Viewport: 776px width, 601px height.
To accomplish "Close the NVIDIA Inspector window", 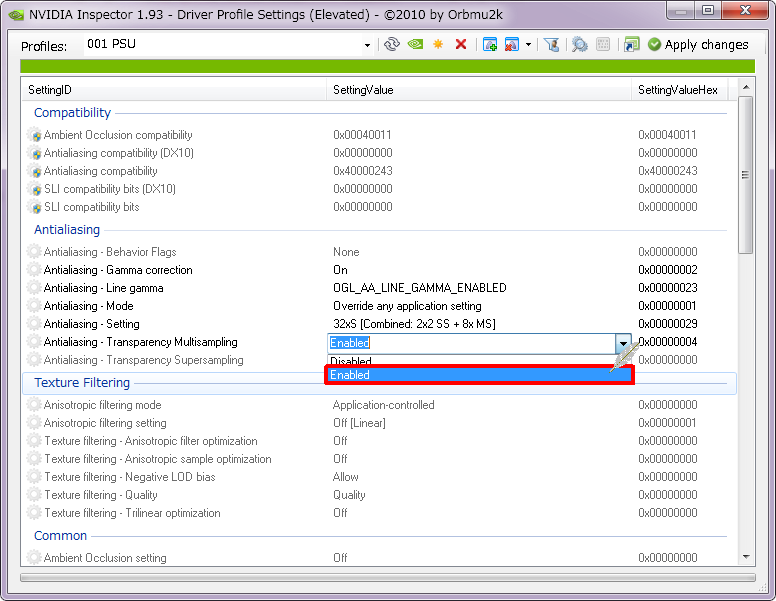I will coord(746,10).
